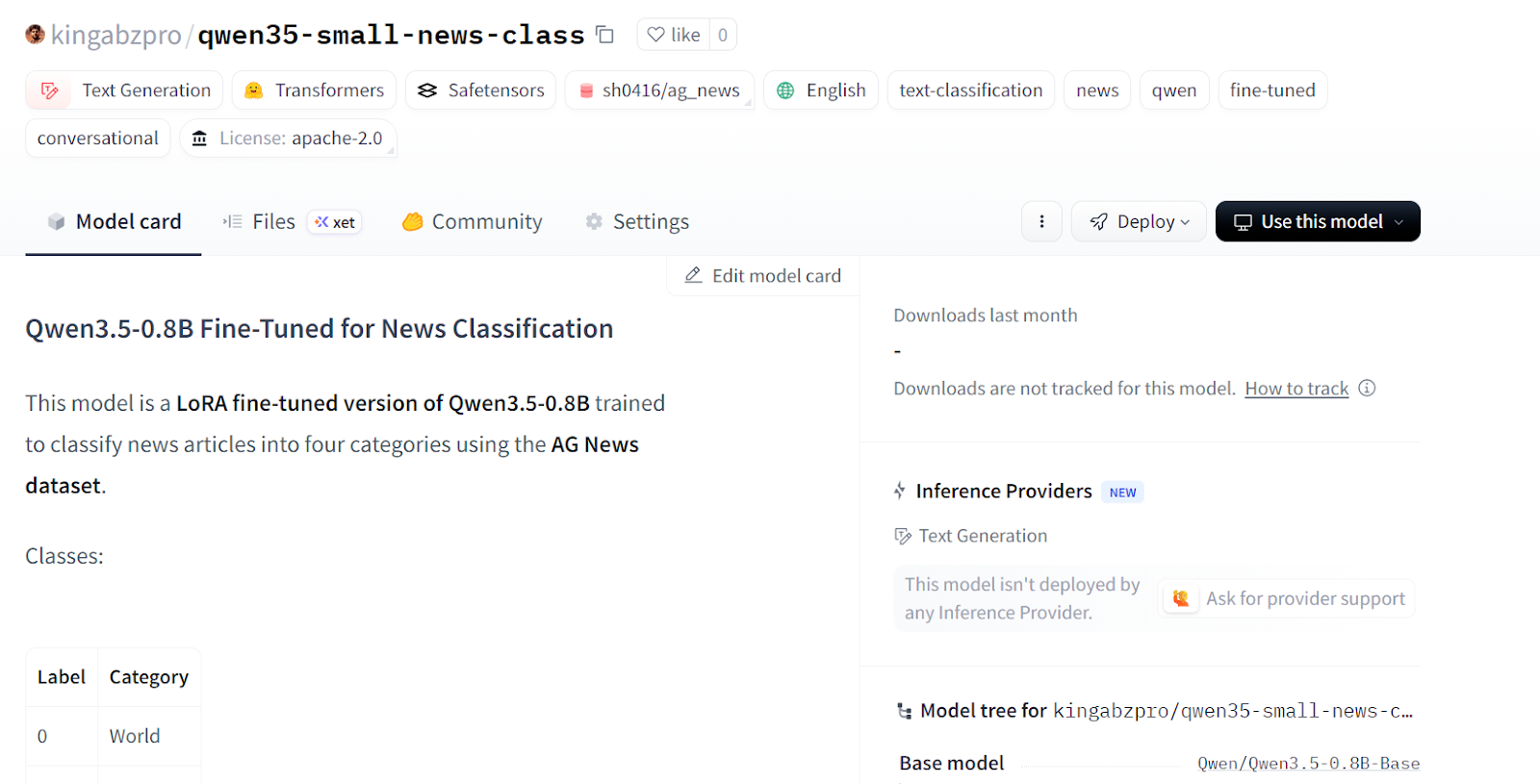1540x784 pixels.
Task: Click Ask for provider support
Action: (x=1288, y=598)
